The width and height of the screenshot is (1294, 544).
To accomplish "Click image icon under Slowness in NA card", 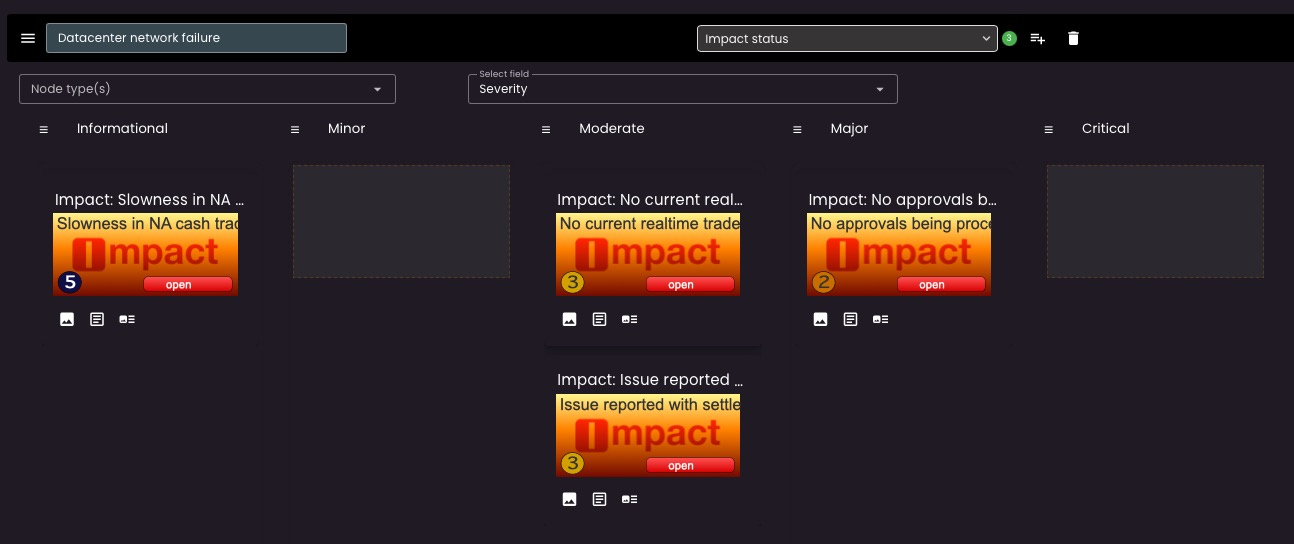I will tap(67, 319).
